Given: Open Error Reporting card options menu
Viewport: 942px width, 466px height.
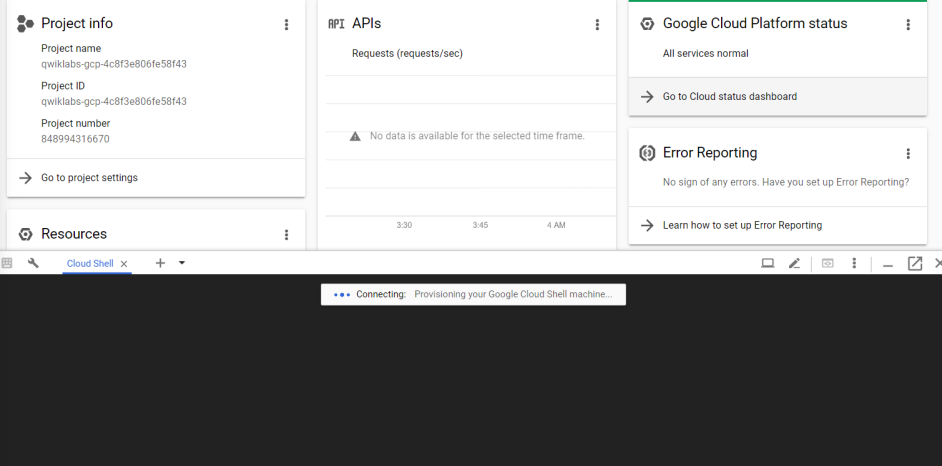Looking at the screenshot, I should (x=908, y=154).
